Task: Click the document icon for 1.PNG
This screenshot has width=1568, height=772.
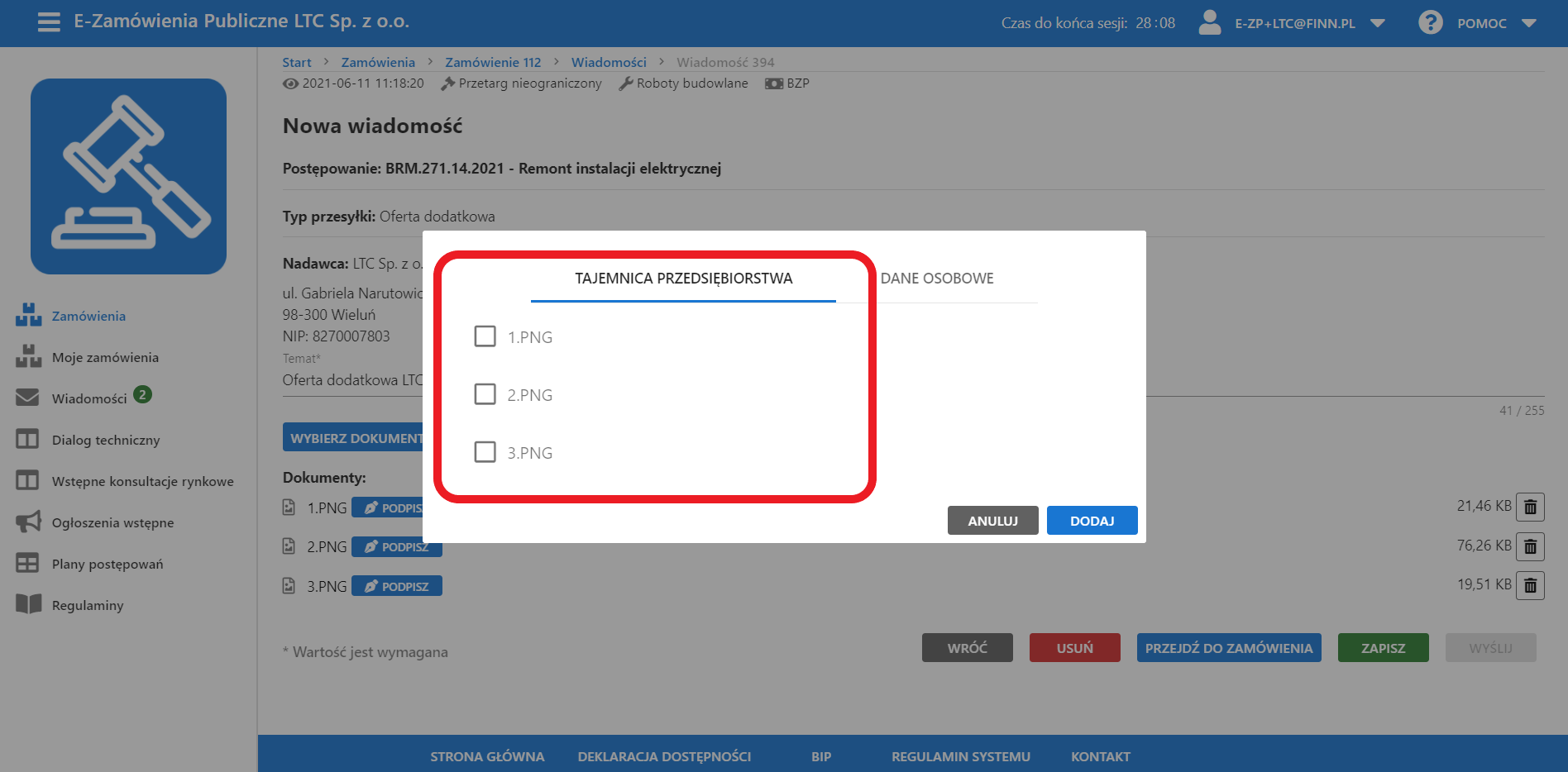Action: point(289,508)
